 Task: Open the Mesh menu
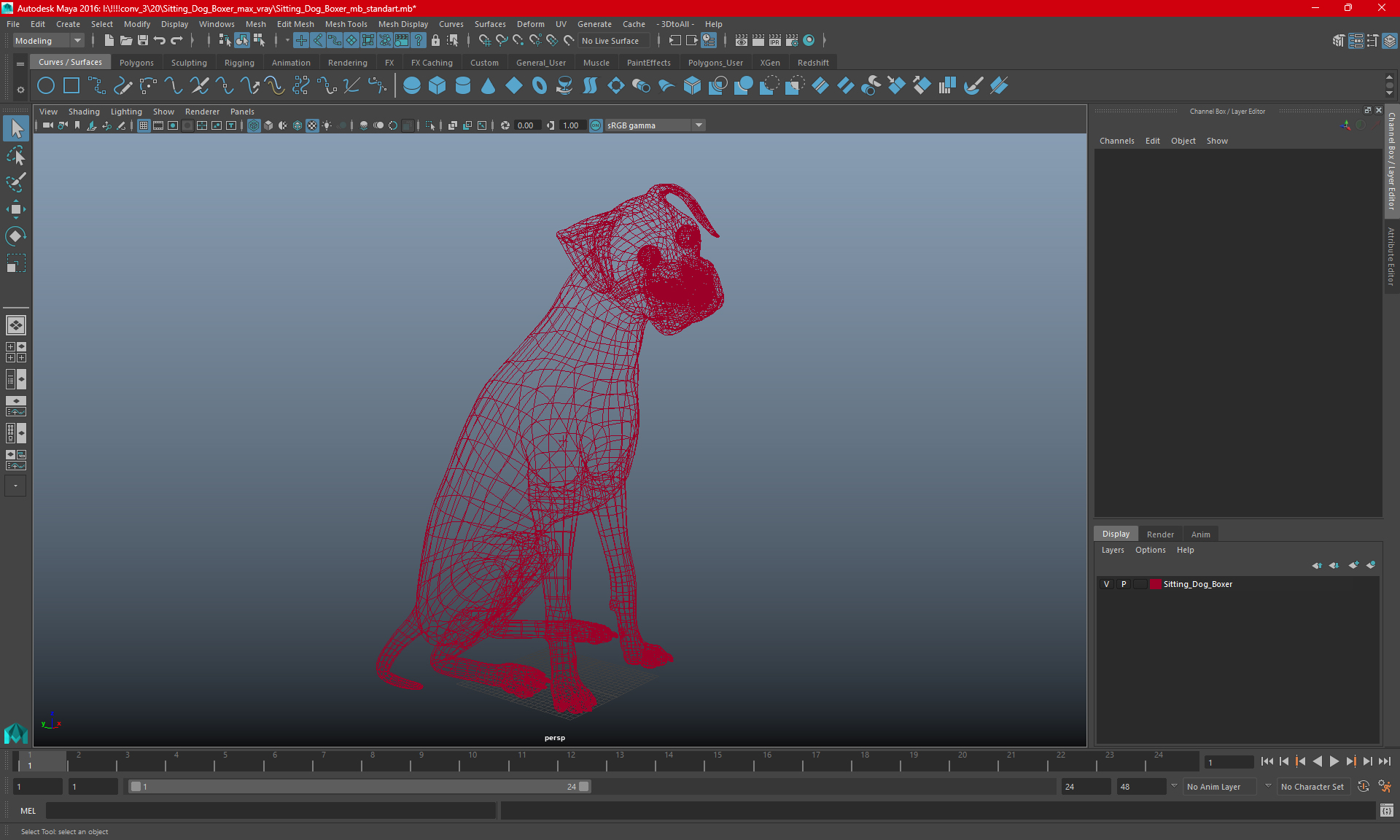(254, 23)
